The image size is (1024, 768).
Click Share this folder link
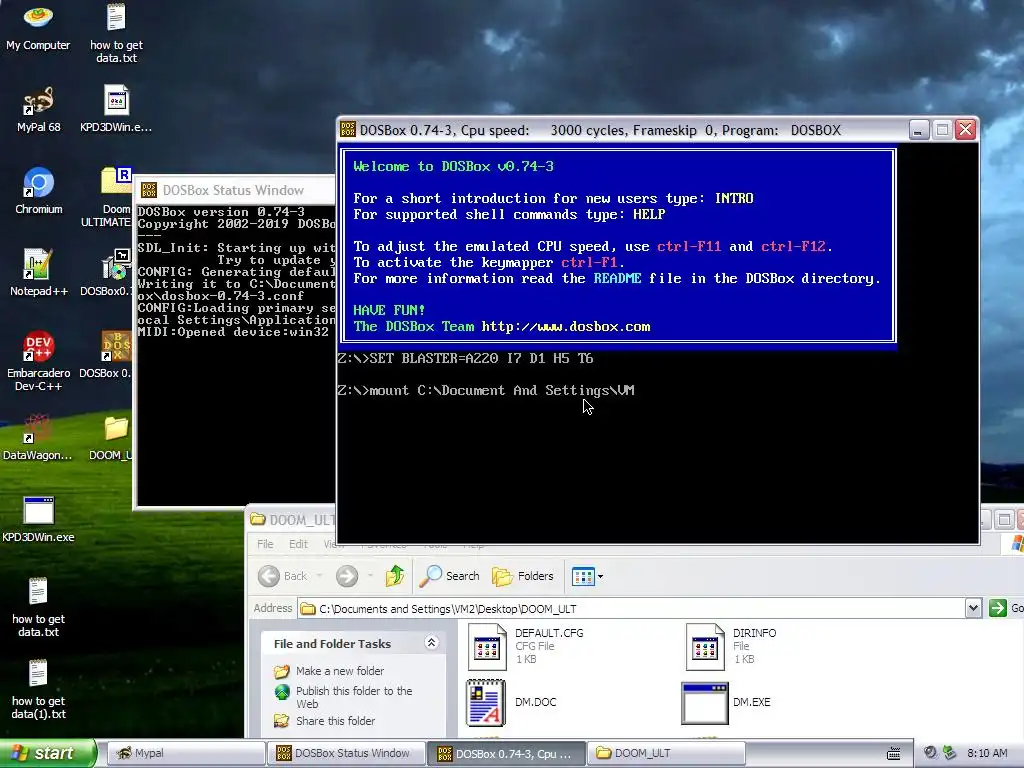point(335,721)
